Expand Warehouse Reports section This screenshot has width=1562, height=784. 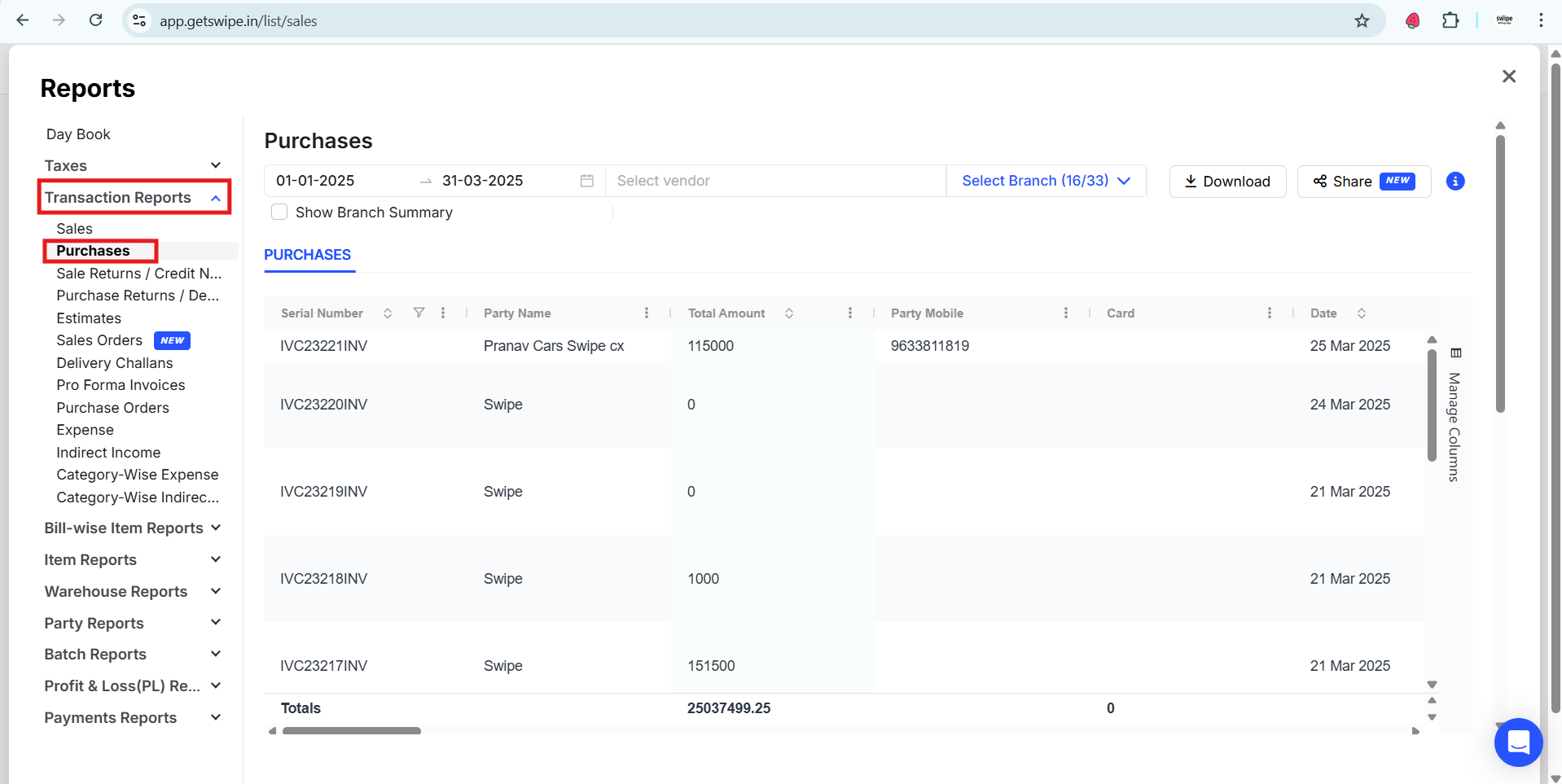(x=133, y=591)
